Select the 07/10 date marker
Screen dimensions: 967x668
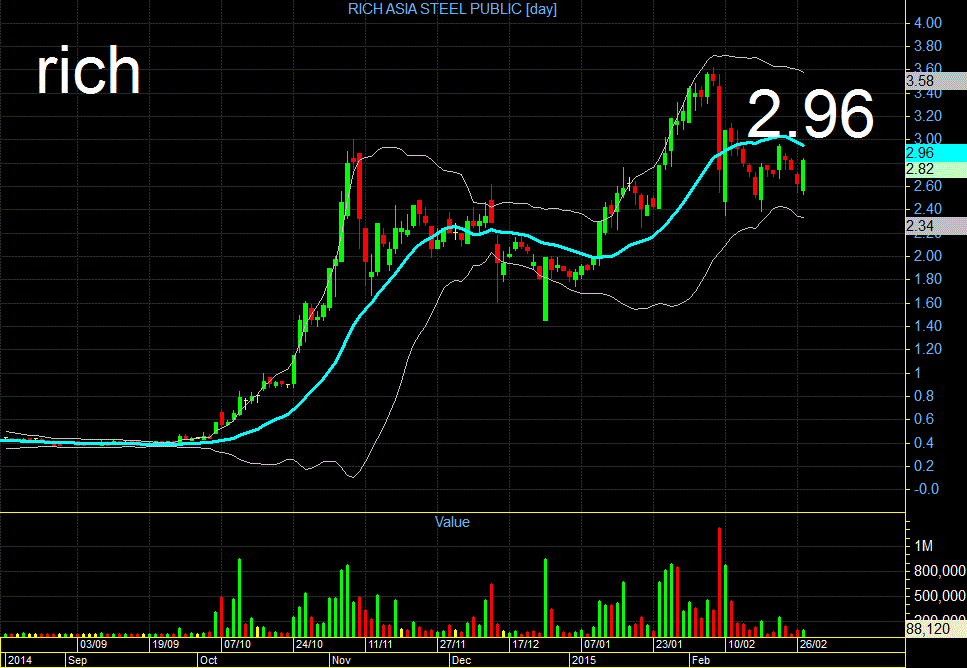click(237, 645)
